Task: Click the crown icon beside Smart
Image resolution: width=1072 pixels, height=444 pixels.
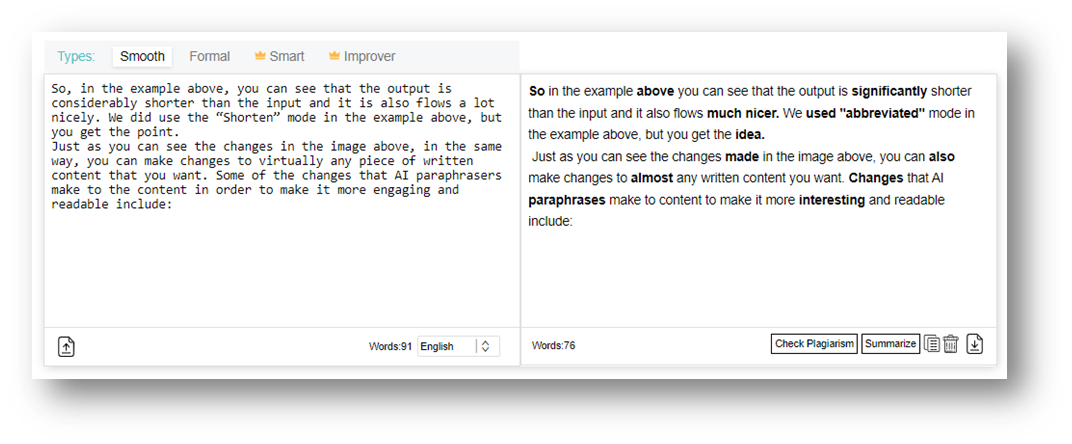Action: point(260,56)
